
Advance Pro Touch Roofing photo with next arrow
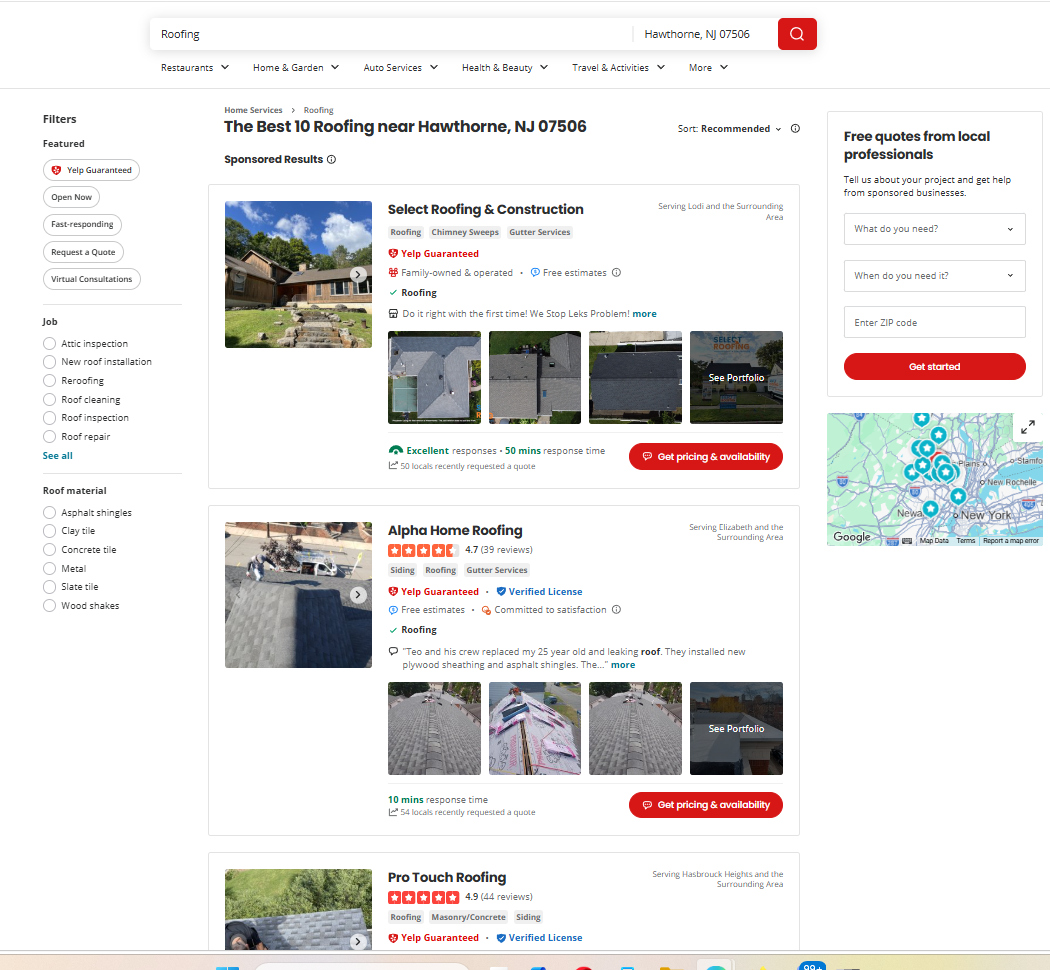tap(358, 941)
